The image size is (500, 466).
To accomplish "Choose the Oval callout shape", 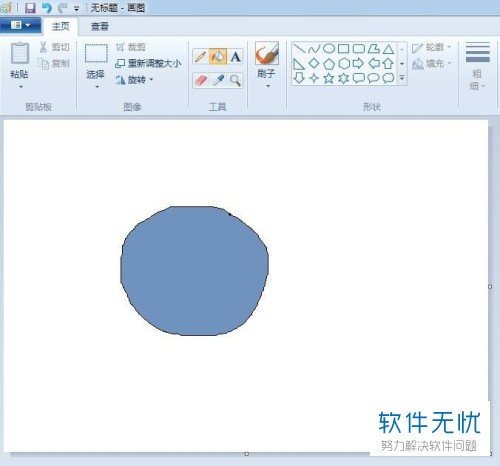I will 373,78.
